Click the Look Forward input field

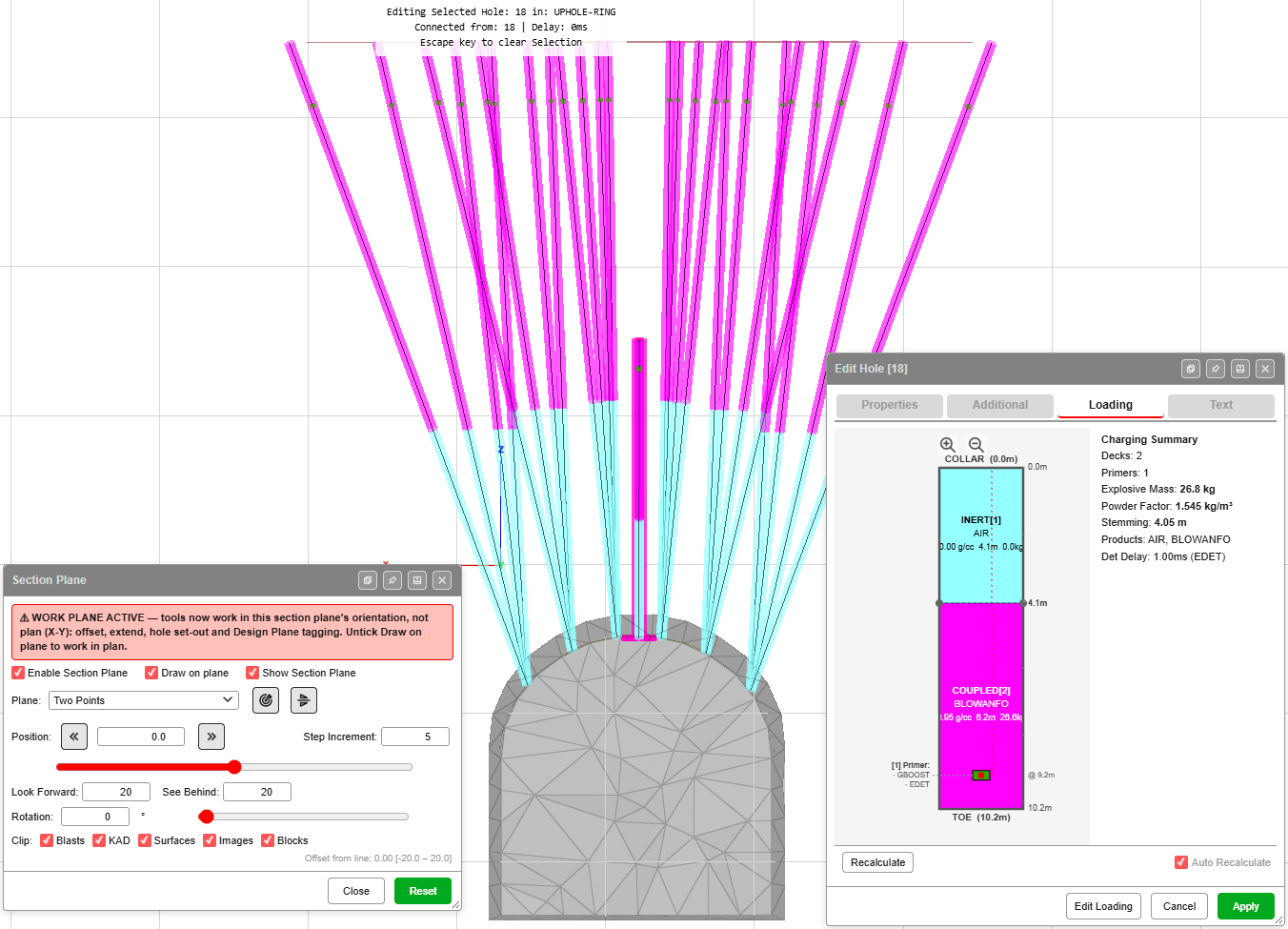pyautogui.click(x=116, y=792)
